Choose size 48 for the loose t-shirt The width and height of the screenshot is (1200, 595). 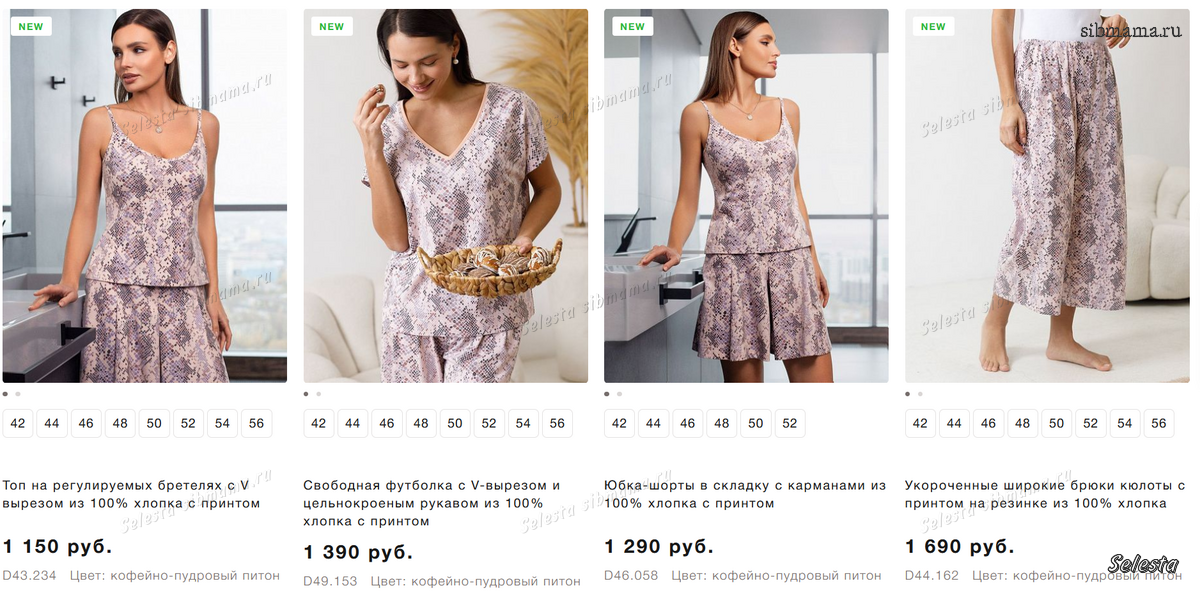point(421,423)
